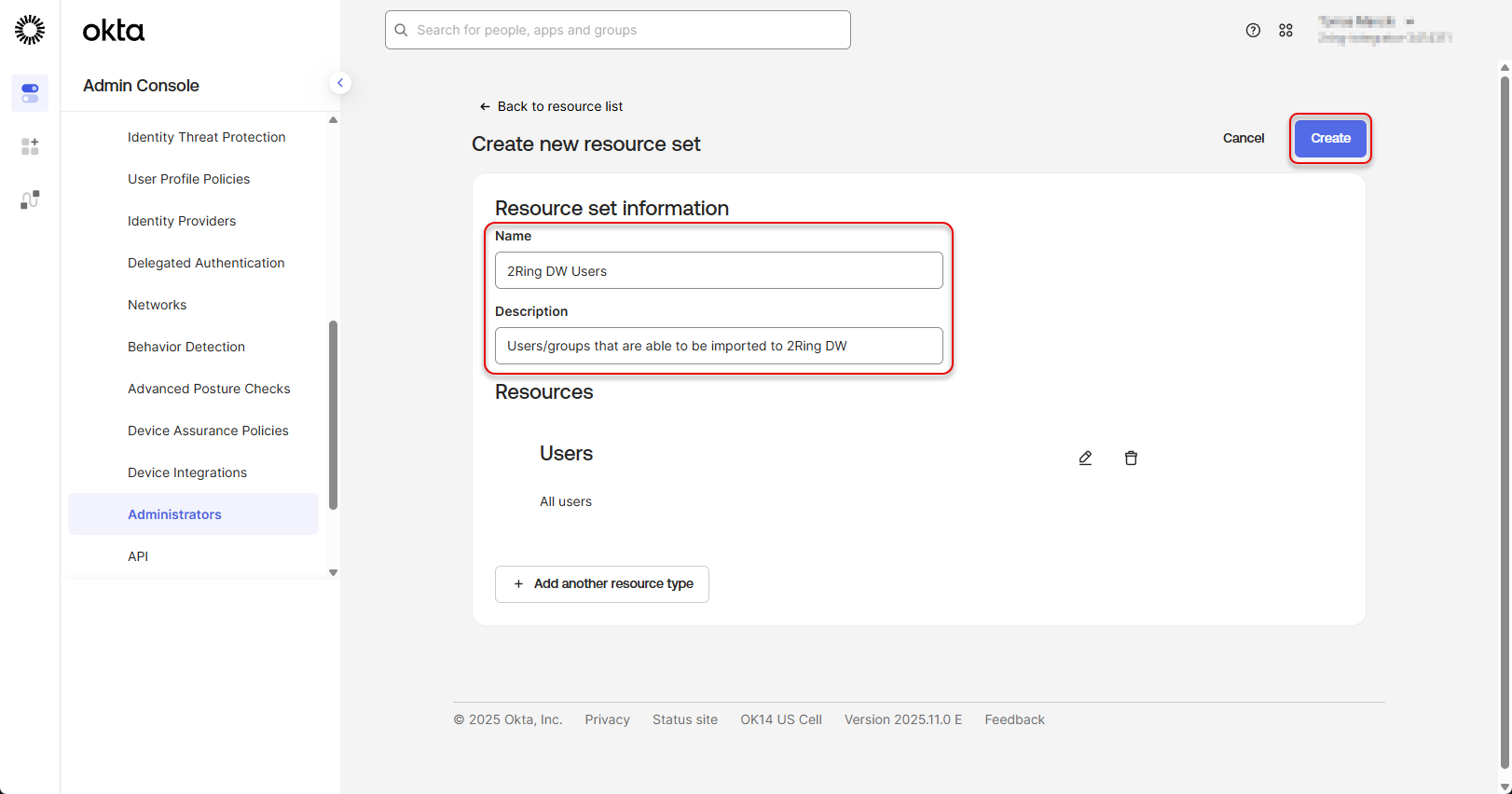Image resolution: width=1512 pixels, height=794 pixels.
Task: Open Identity Providers menu item
Action: (182, 221)
